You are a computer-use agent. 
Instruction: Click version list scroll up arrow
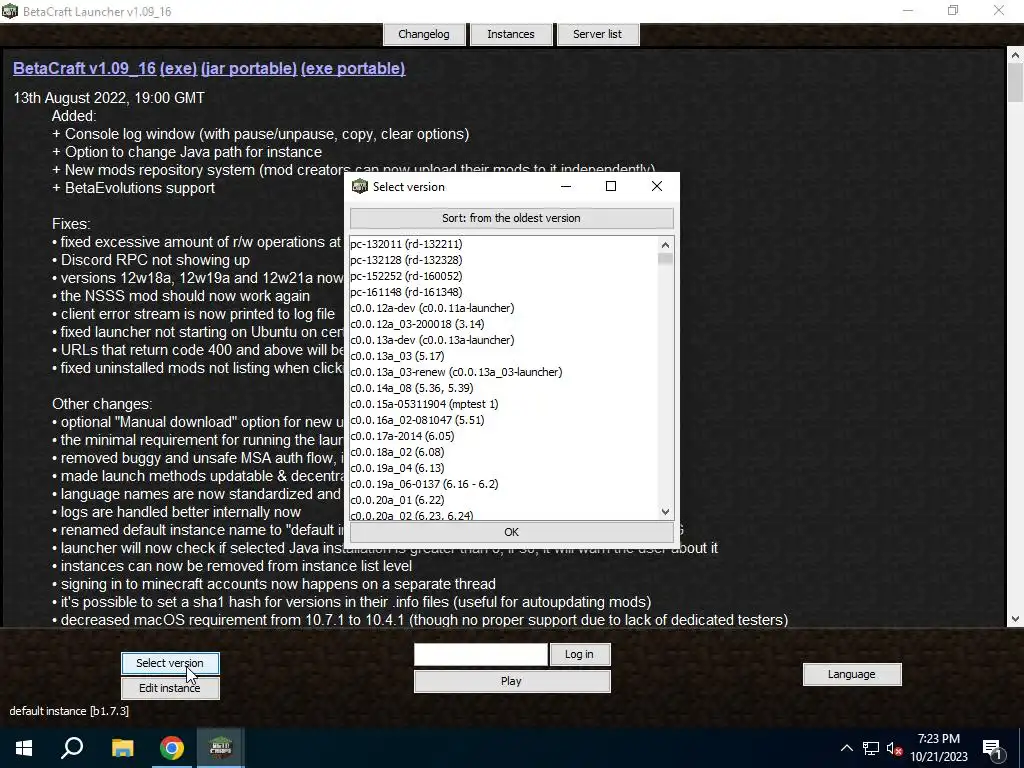665,245
